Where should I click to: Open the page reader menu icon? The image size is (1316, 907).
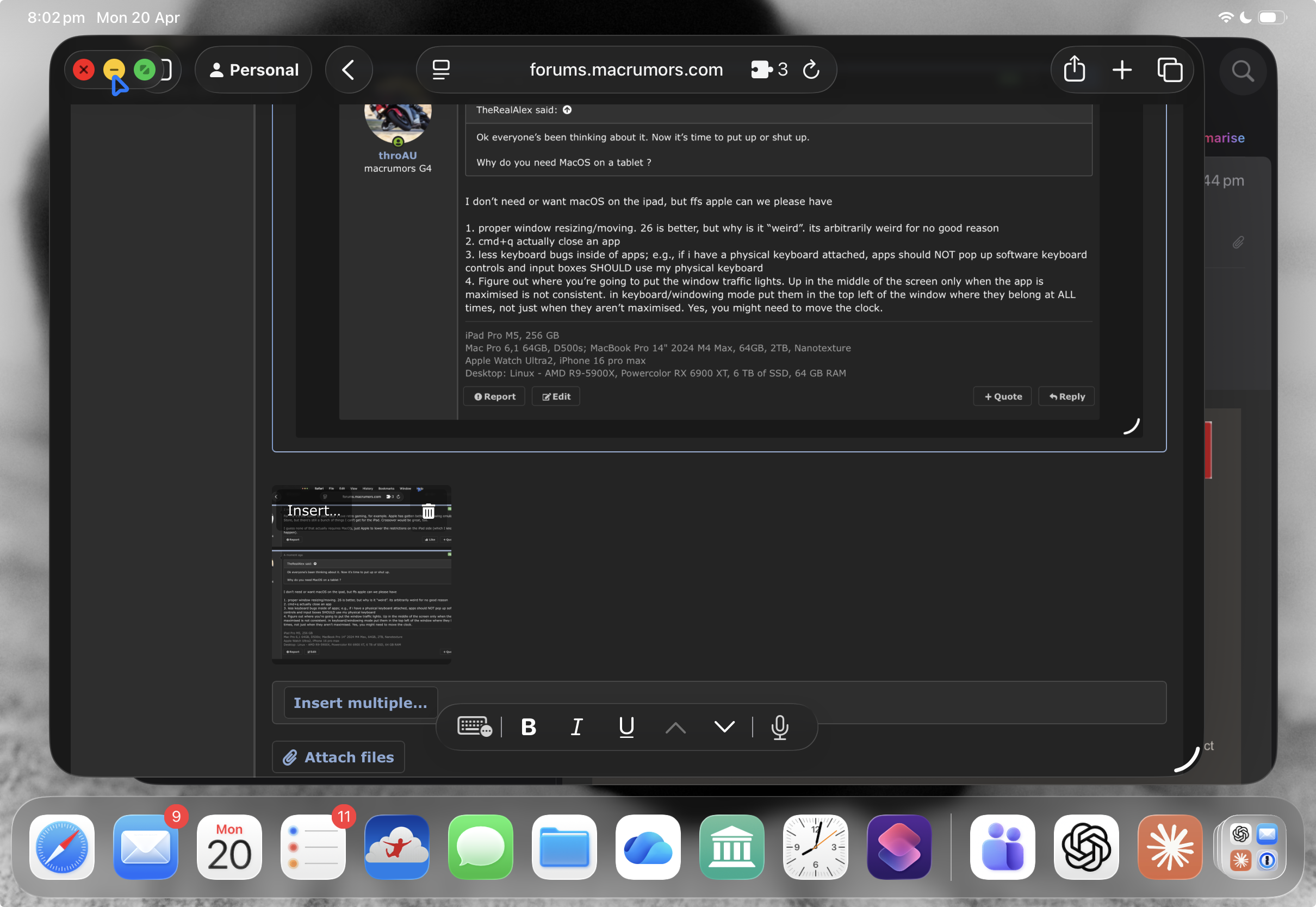[x=441, y=70]
